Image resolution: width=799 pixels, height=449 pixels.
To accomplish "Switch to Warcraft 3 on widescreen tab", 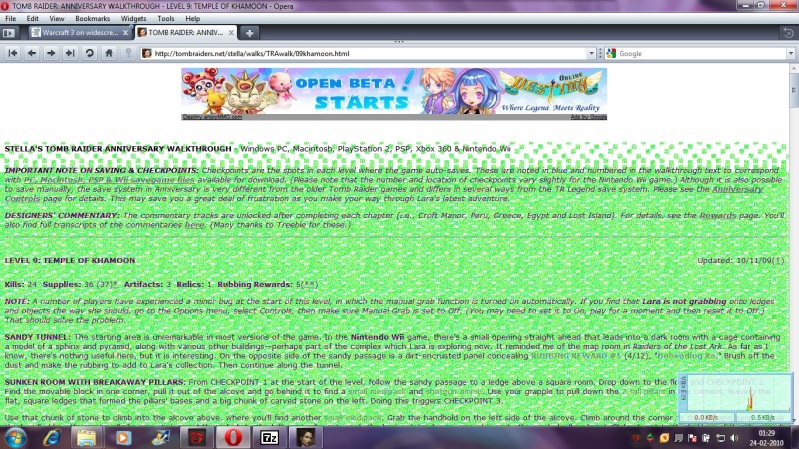I will click(80, 33).
